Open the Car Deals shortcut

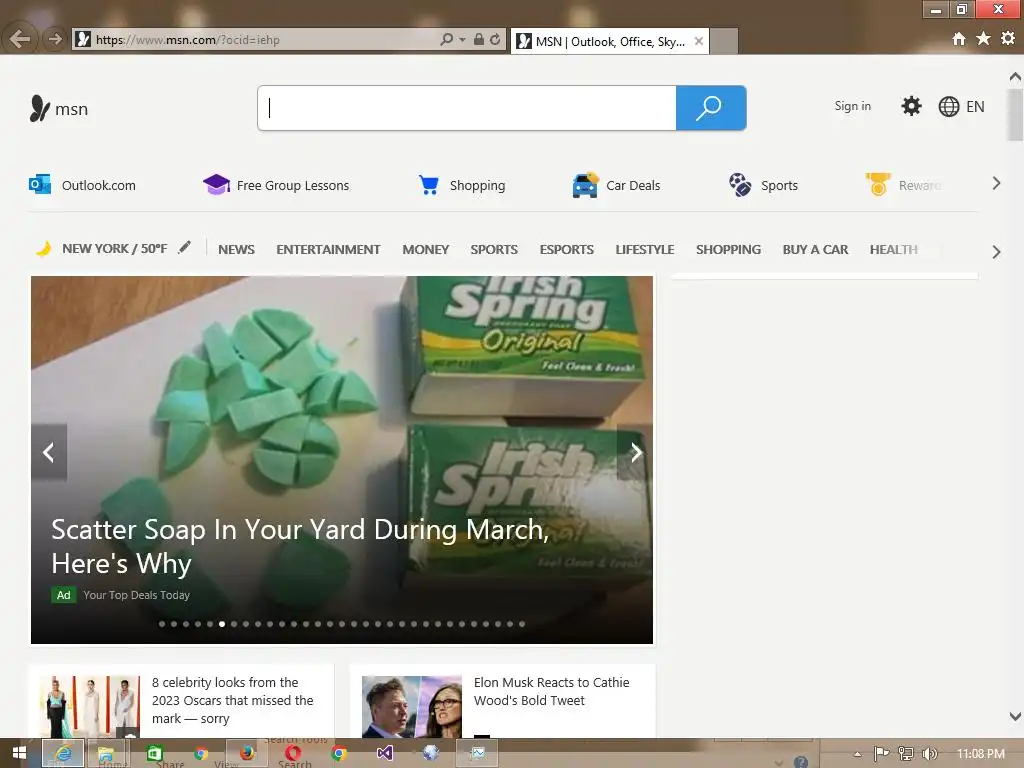(x=616, y=185)
